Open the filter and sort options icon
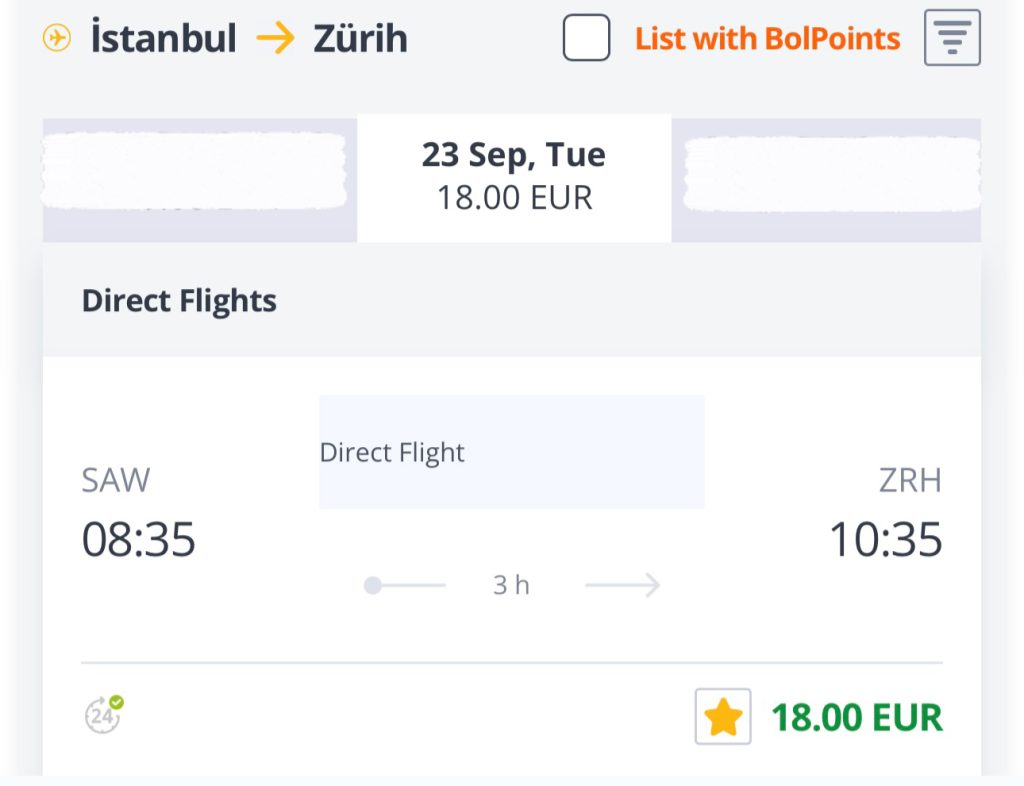The height and width of the screenshot is (786, 1024). pyautogui.click(x=952, y=38)
